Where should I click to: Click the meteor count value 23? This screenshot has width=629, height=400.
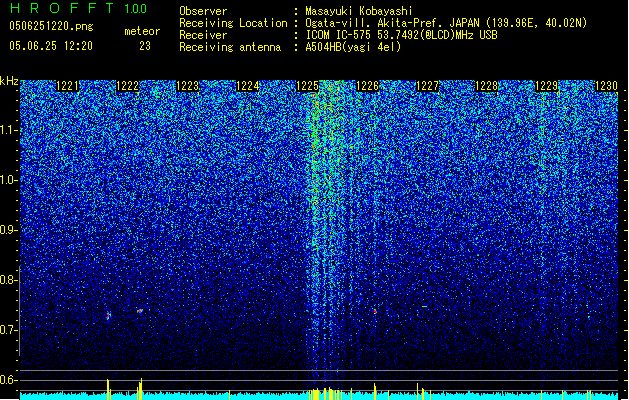point(145,46)
